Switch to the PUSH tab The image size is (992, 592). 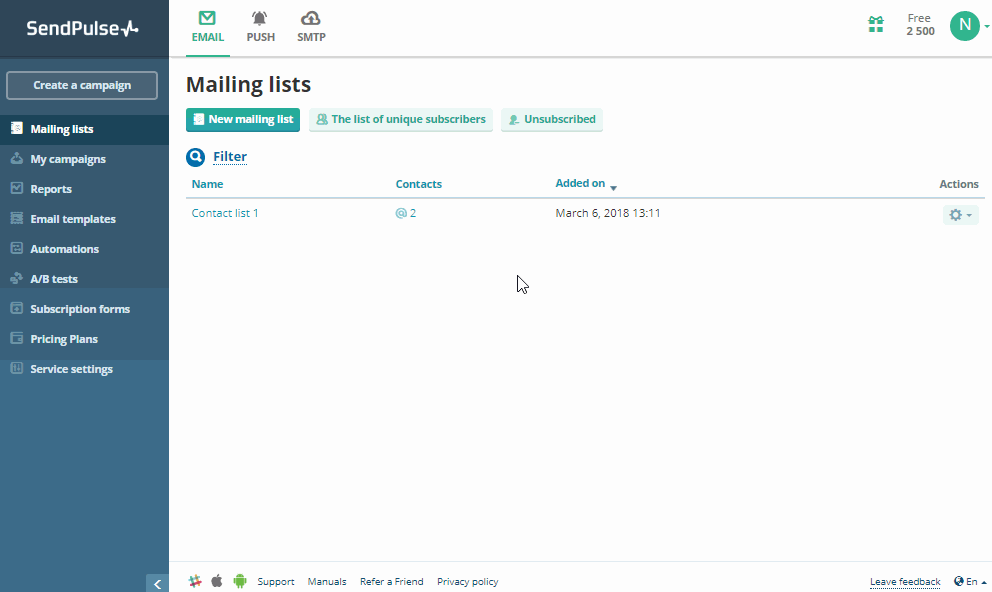260,26
